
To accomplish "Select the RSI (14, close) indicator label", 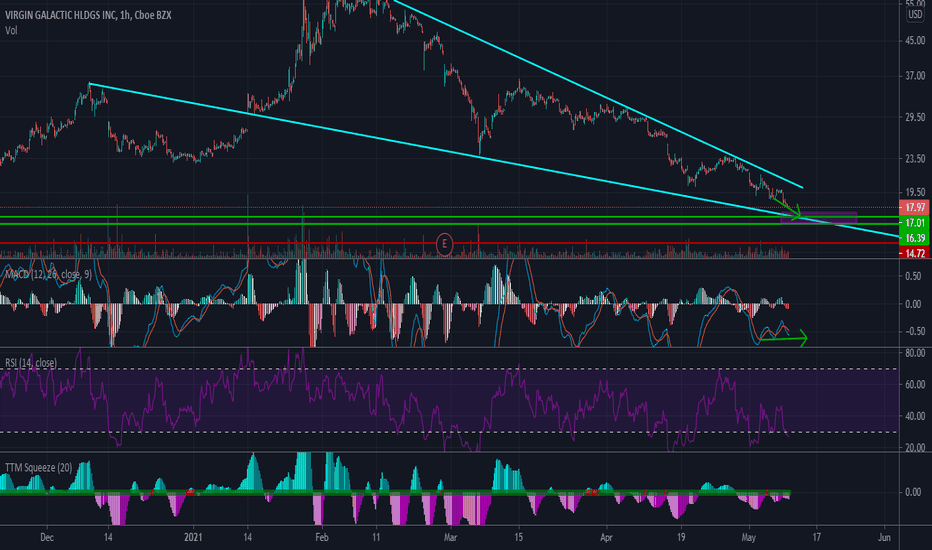I will click(31, 363).
